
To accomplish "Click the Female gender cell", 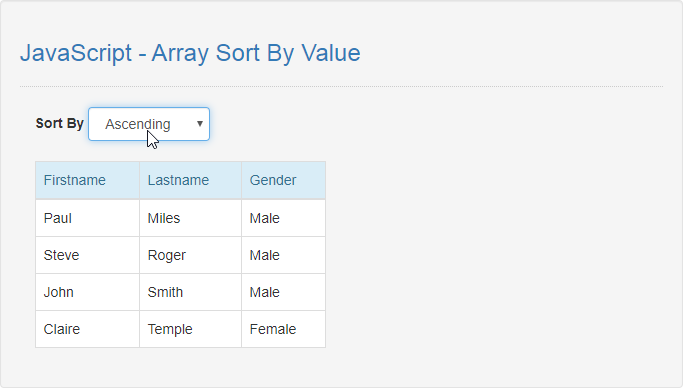I will (x=284, y=329).
